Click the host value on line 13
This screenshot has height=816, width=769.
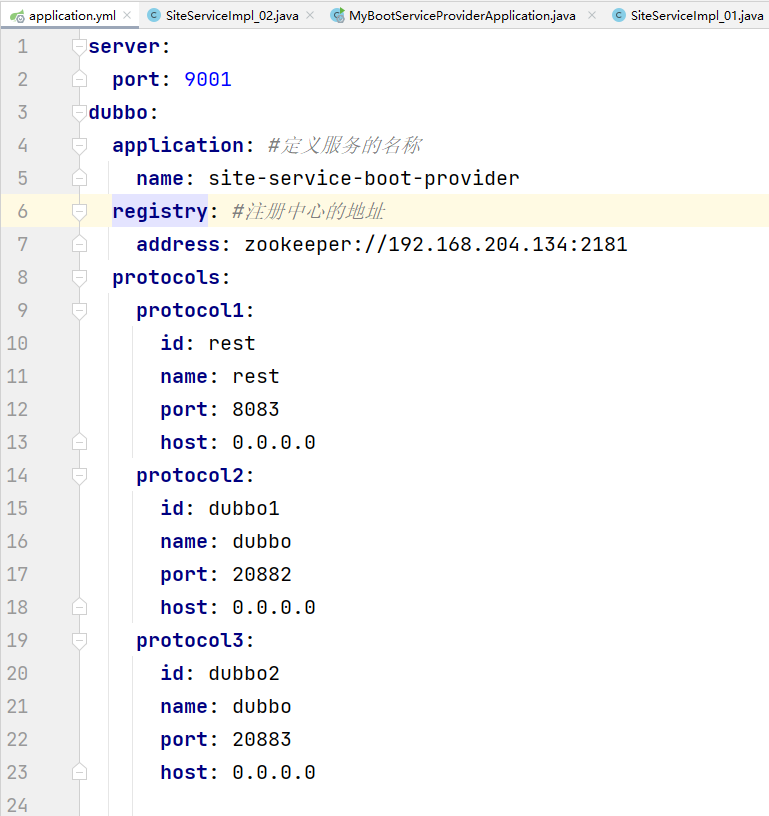click(x=274, y=442)
